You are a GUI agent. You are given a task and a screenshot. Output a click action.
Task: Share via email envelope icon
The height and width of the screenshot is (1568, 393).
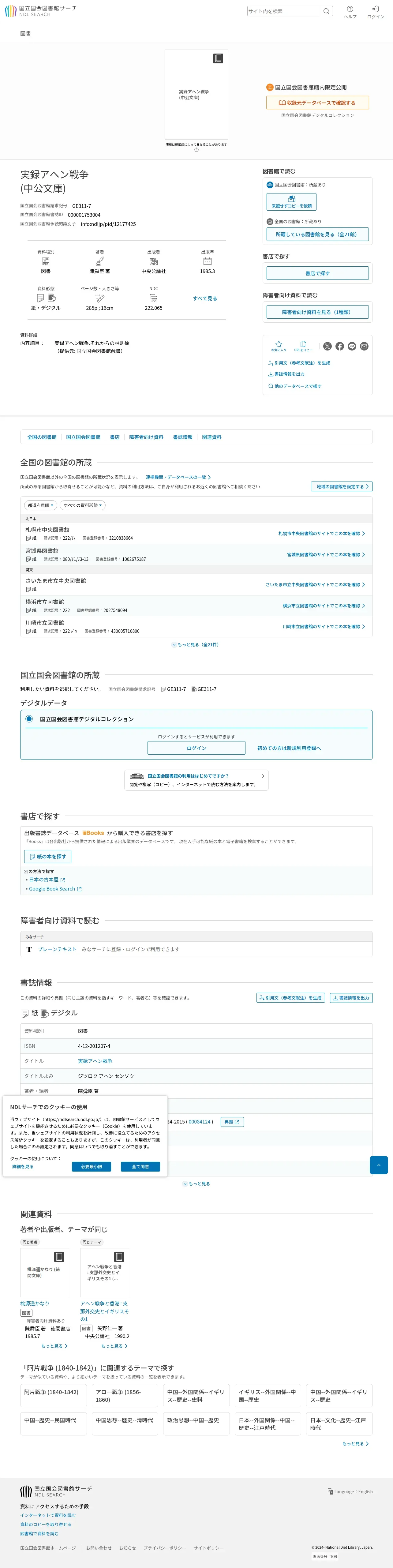coord(364,346)
